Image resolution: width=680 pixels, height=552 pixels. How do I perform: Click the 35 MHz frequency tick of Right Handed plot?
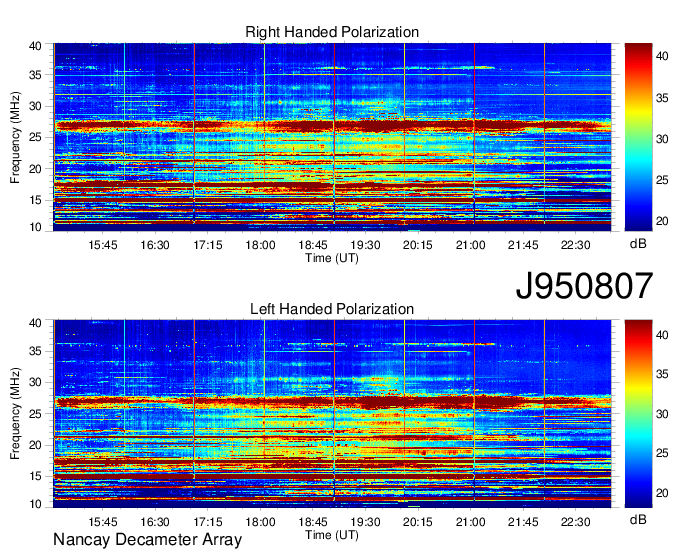click(x=35, y=75)
